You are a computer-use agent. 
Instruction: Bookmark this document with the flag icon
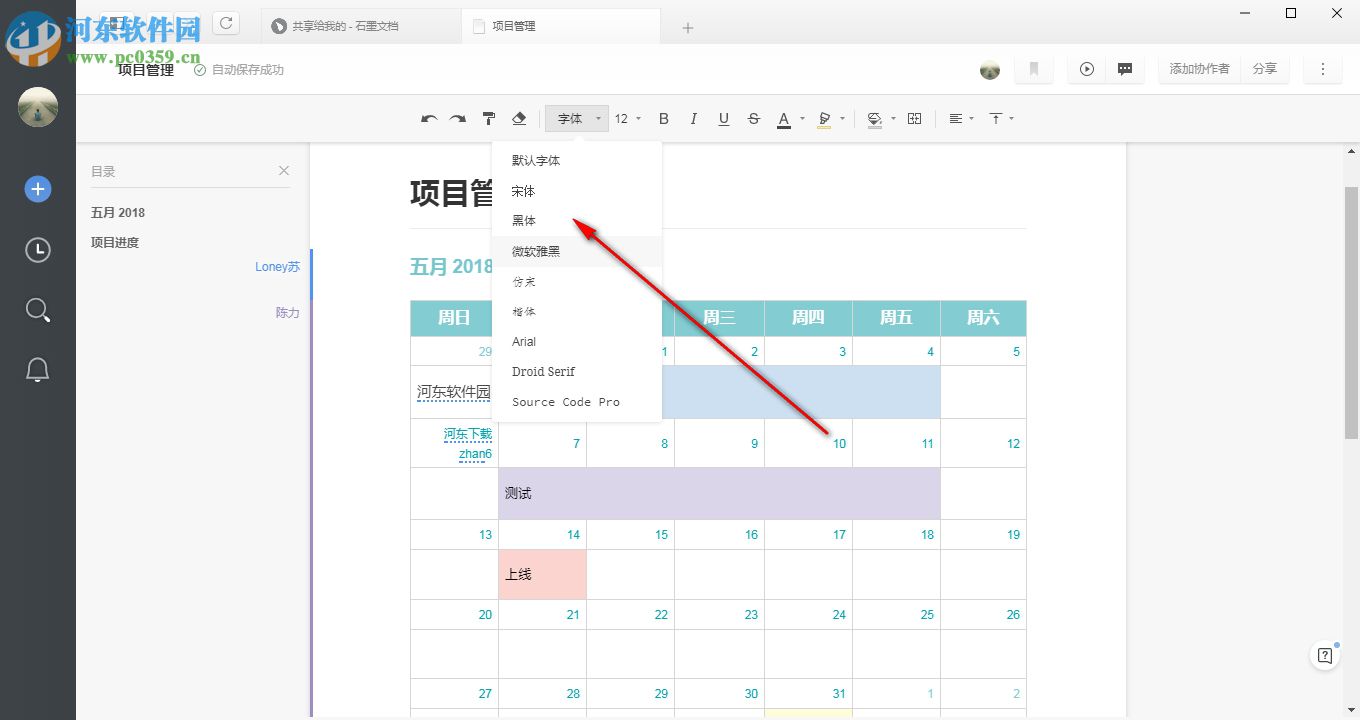coord(1034,69)
